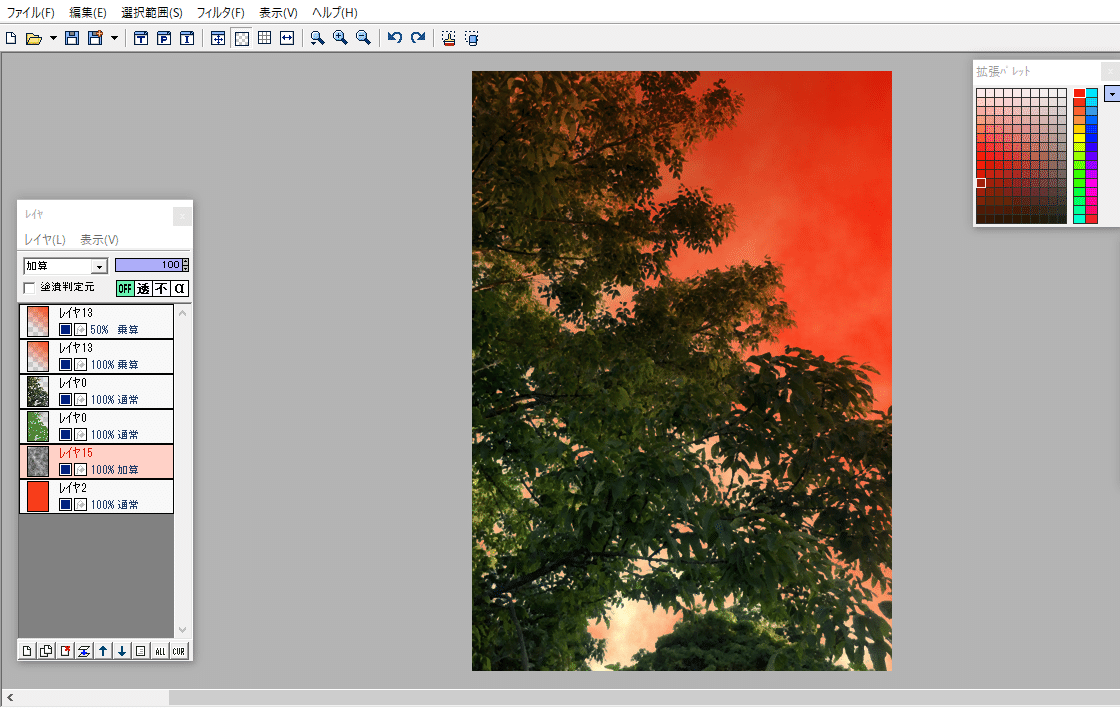Hide the レイヤ13 100% 乗算 layer
1120x708 pixels.
[65, 364]
